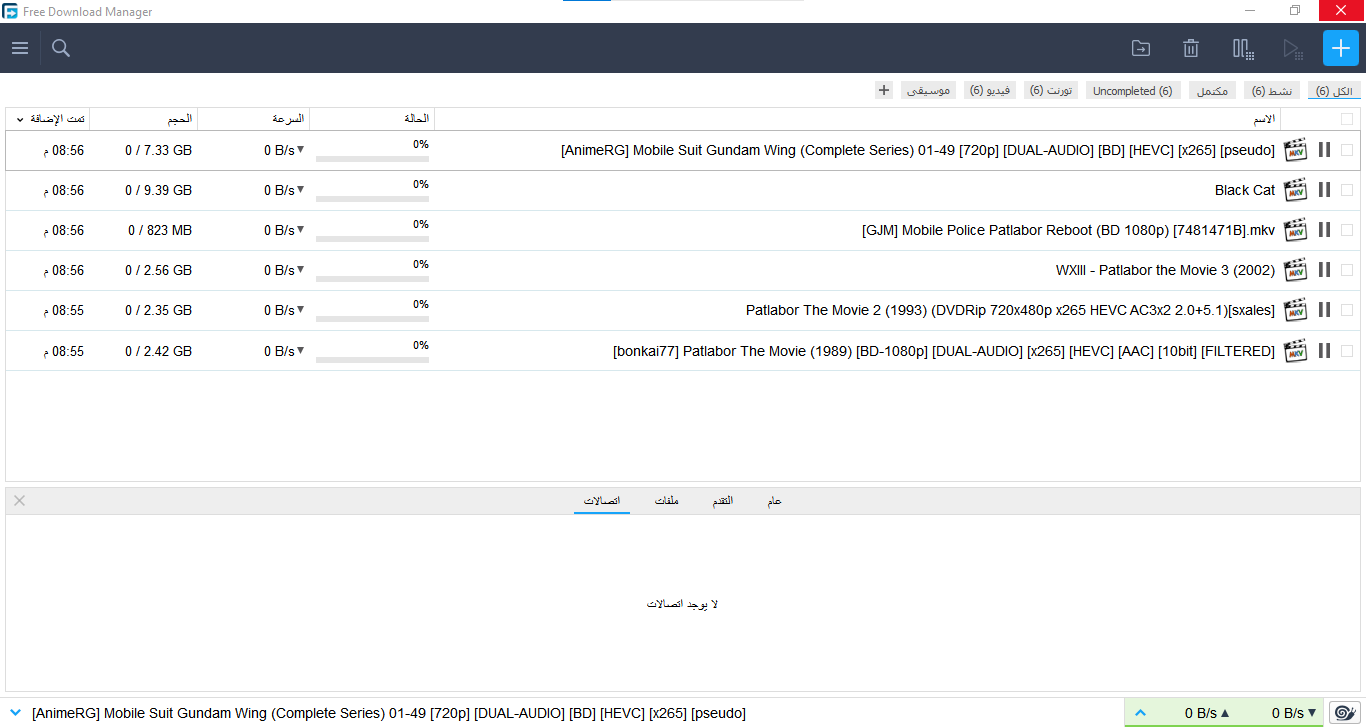Image resolution: width=1366 pixels, height=727 pixels.
Task: Pause the AnimeRG Gundam Wing download
Action: pyautogui.click(x=1324, y=150)
